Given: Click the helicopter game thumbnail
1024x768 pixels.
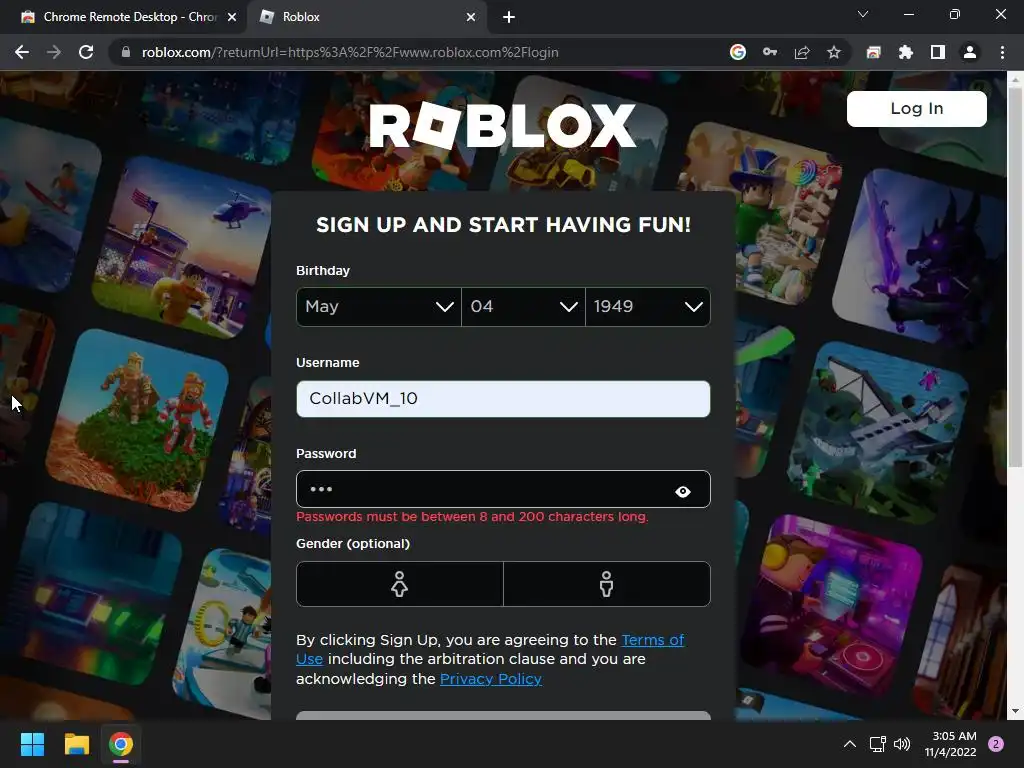Looking at the screenshot, I should click(x=183, y=248).
